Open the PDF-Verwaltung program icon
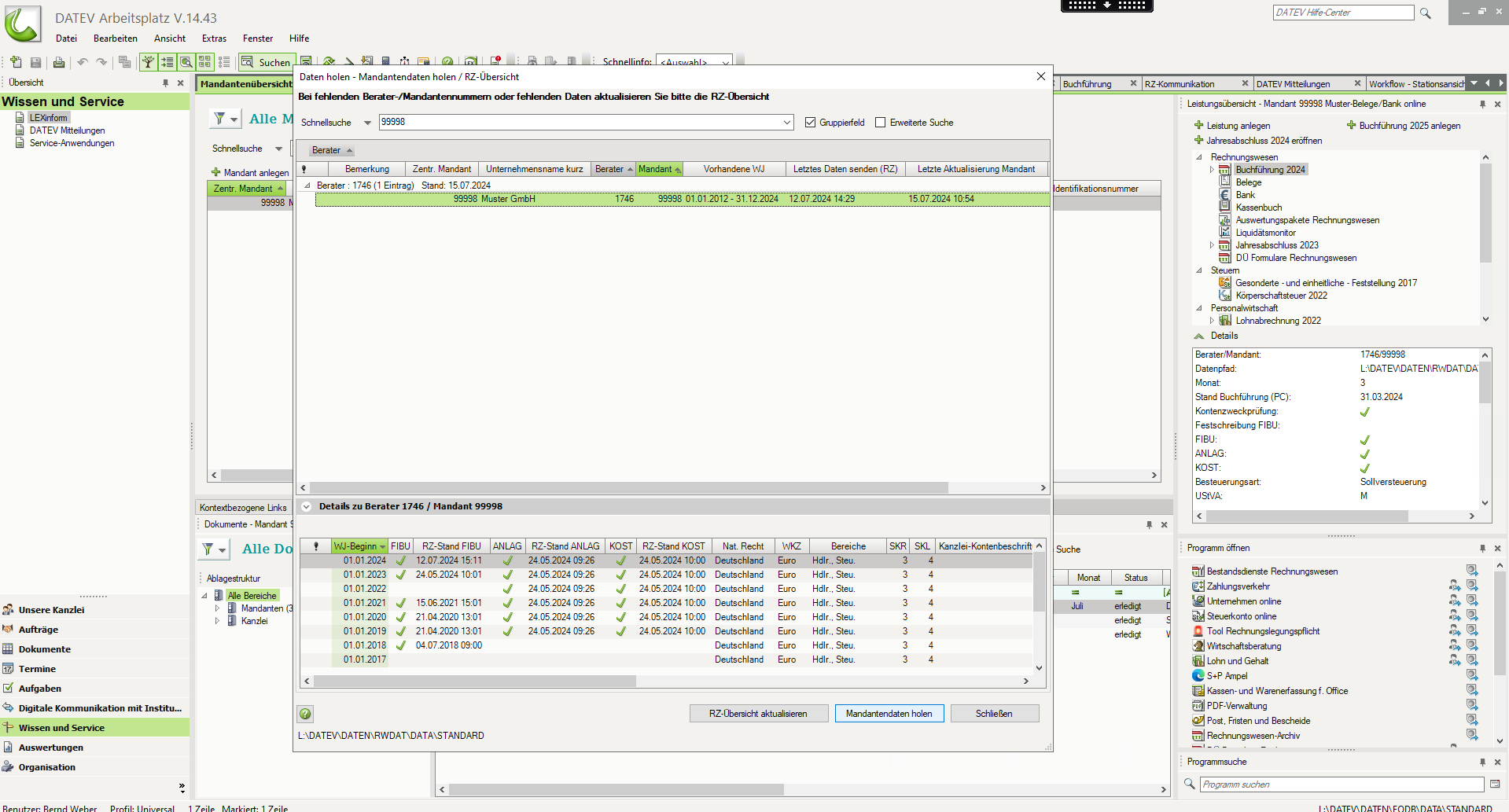1509x812 pixels. click(1198, 706)
